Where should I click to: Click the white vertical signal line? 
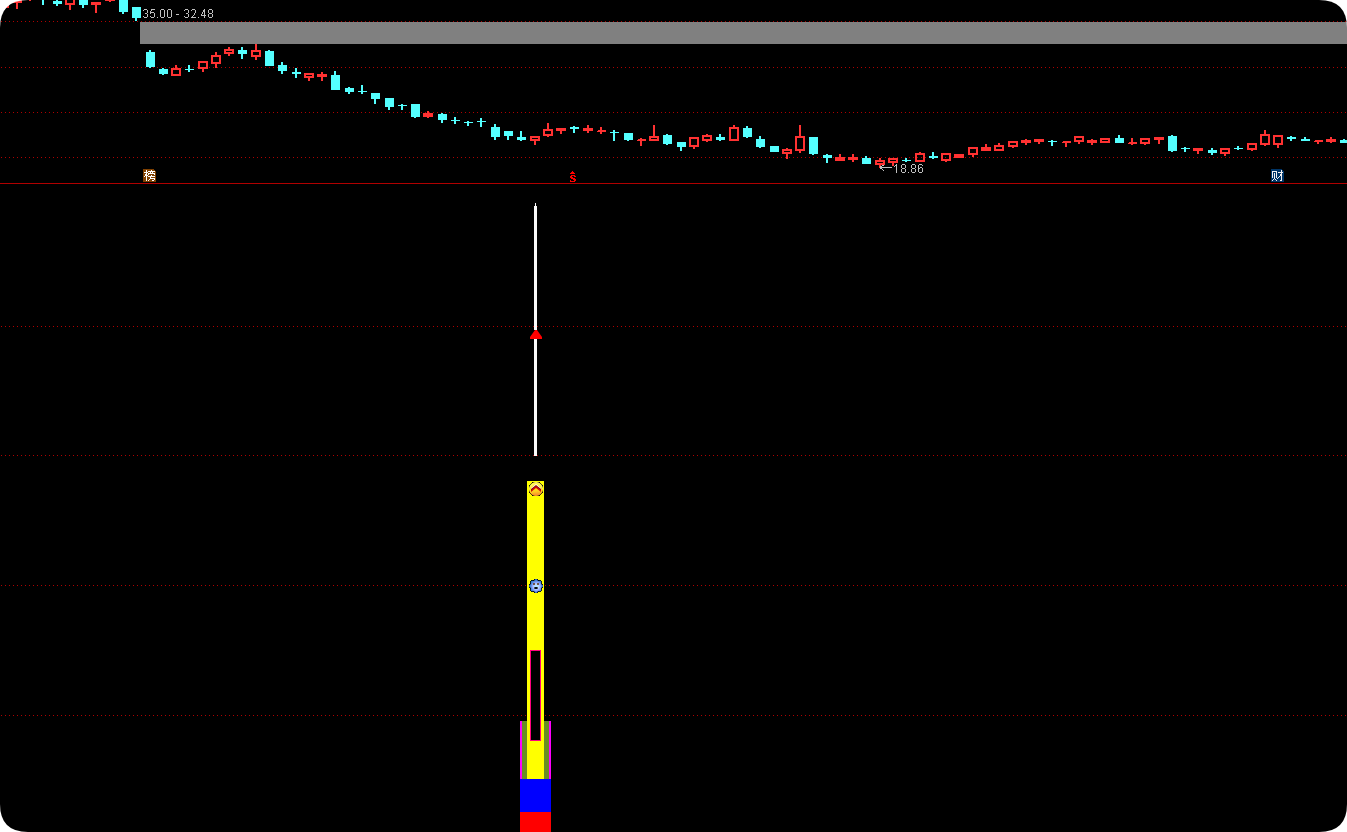coord(535,330)
